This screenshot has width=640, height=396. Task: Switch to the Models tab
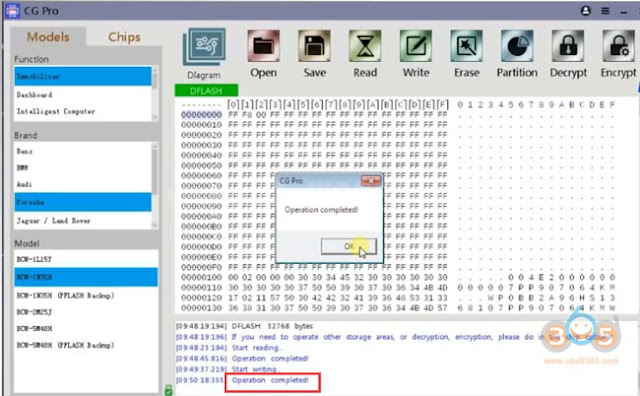(48, 37)
